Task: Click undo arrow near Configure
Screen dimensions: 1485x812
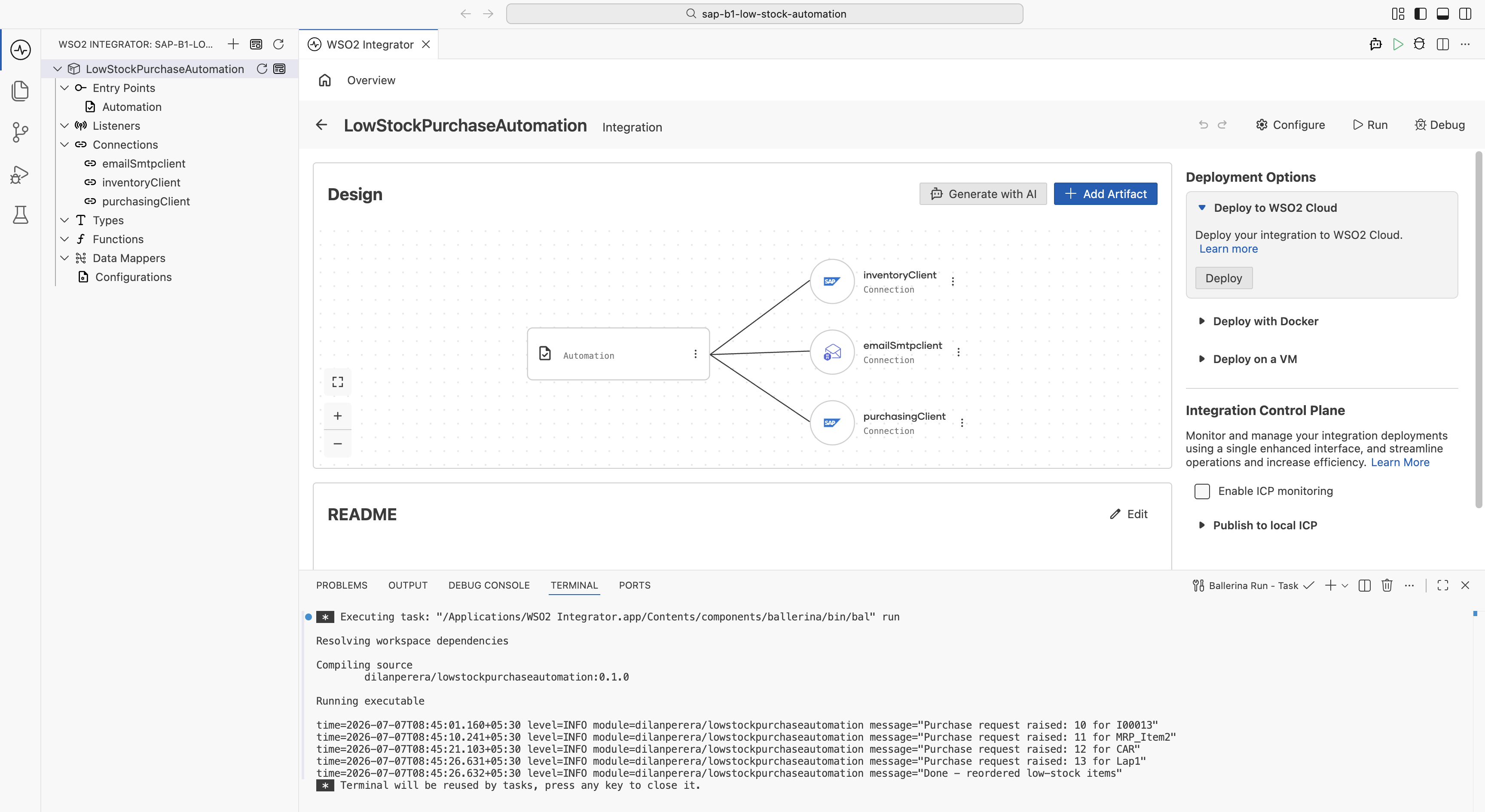Action: (1203, 125)
